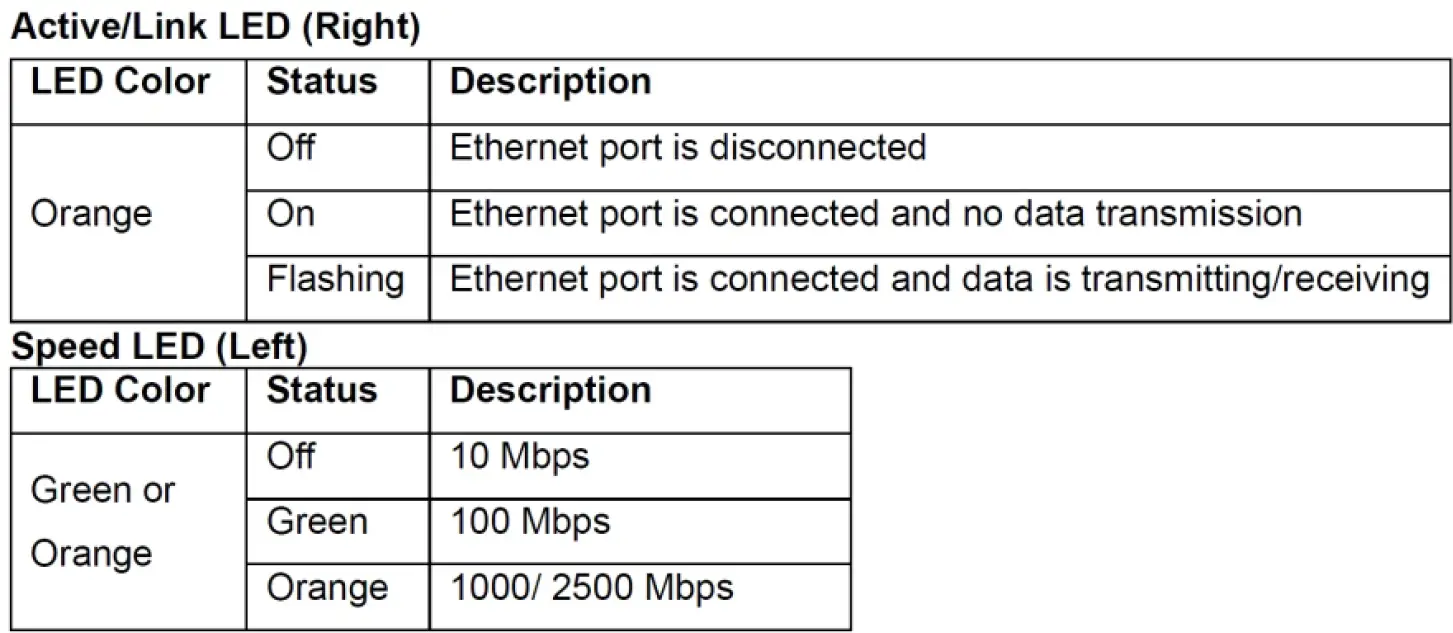Select the Off status in Active/Link table
1453x633 pixels.
pos(291,148)
